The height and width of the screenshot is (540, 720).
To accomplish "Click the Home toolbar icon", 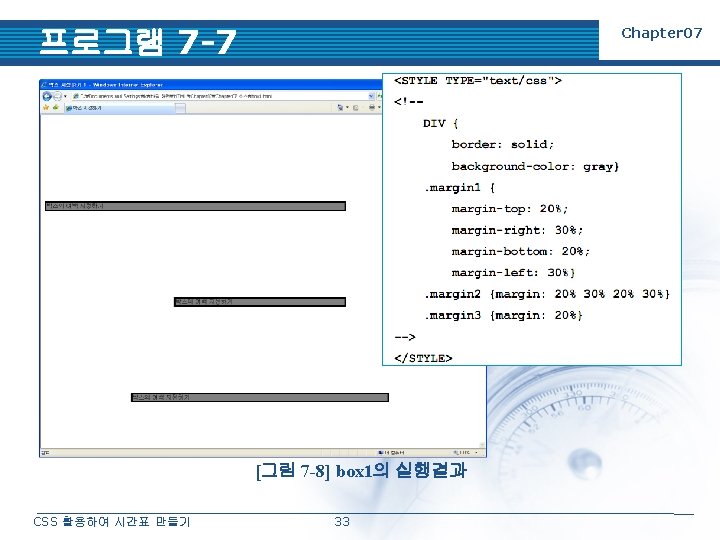I will [340, 107].
